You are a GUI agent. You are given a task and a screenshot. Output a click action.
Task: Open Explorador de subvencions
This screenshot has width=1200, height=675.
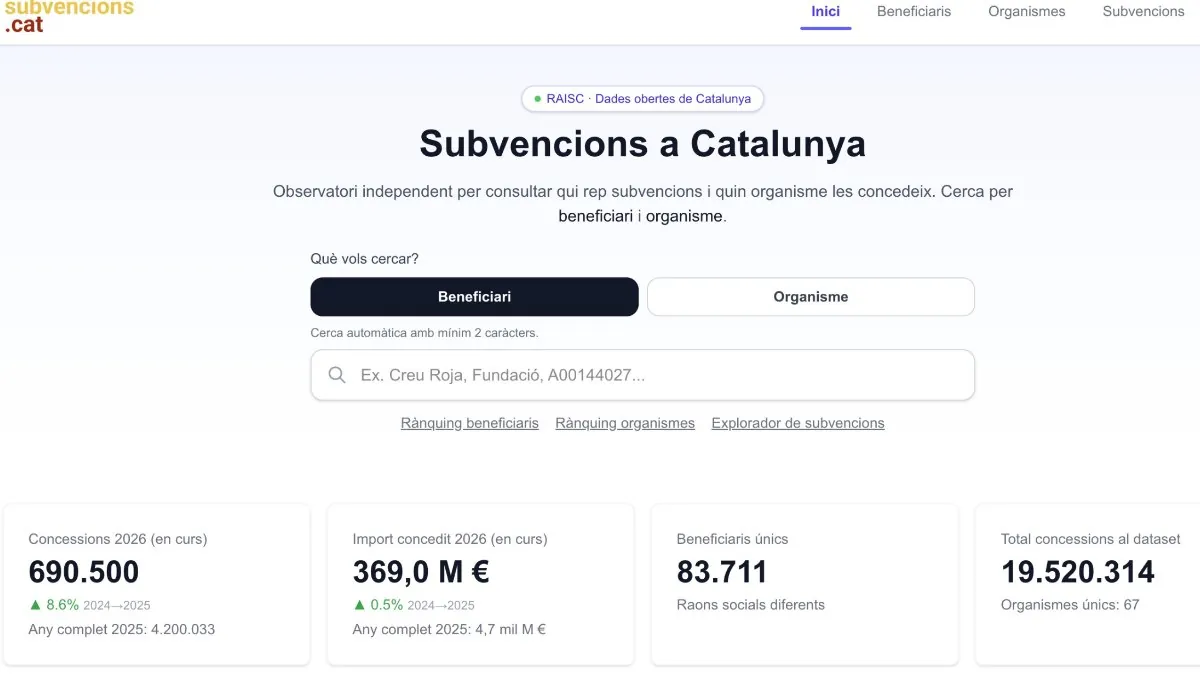tap(797, 423)
